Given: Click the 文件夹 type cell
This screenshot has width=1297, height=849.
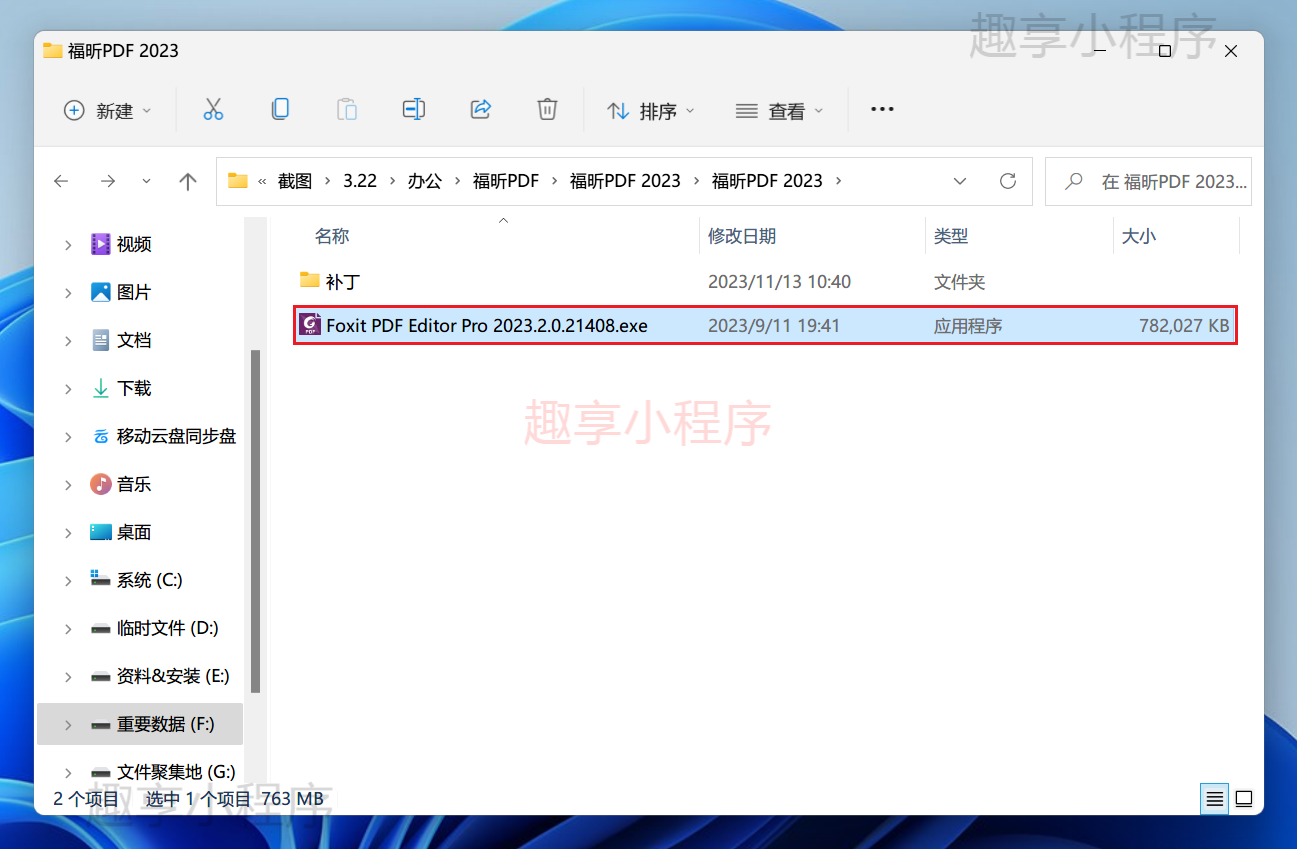Looking at the screenshot, I should [960, 282].
